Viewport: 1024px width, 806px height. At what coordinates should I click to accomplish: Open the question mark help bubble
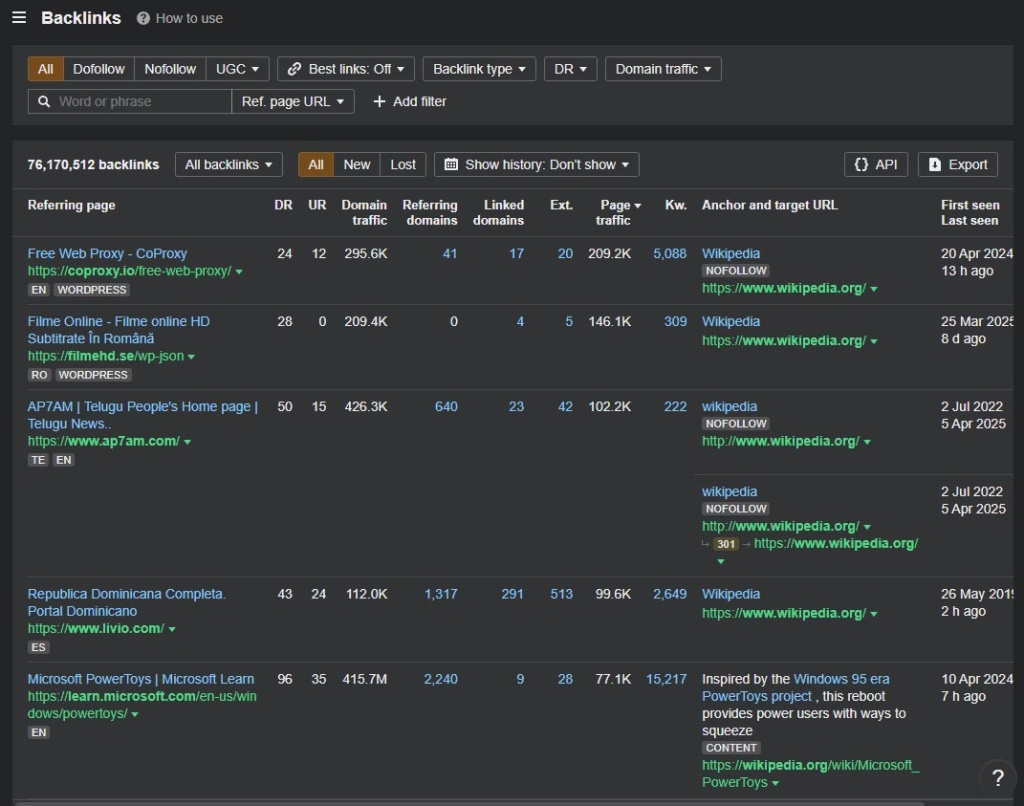tap(997, 777)
